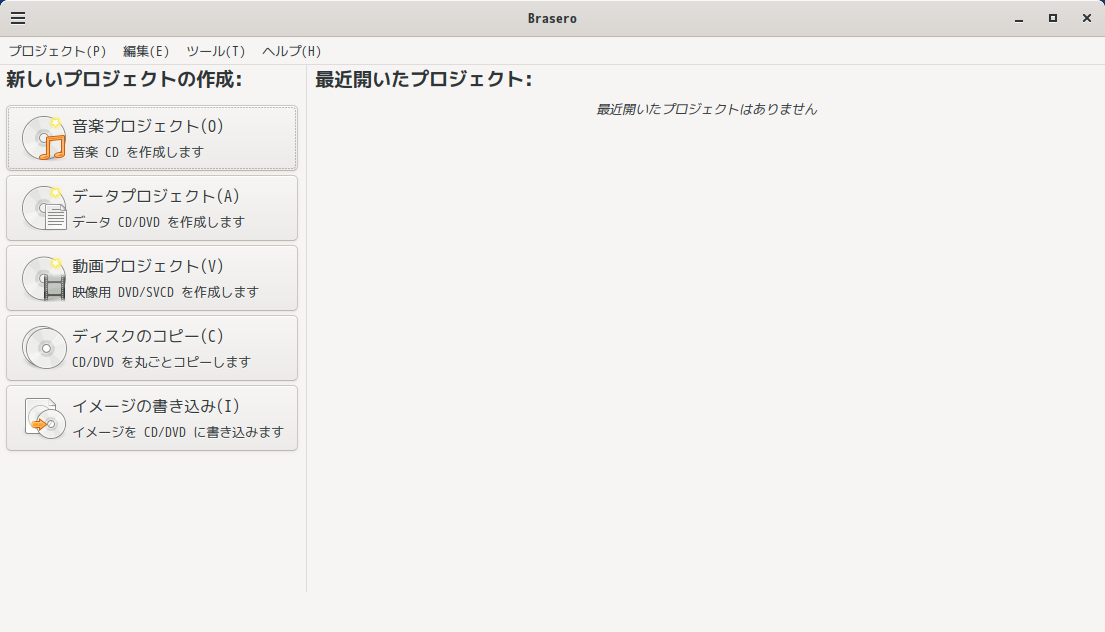Close the Brasero window
This screenshot has height=632, width=1105.
coord(1087,18)
